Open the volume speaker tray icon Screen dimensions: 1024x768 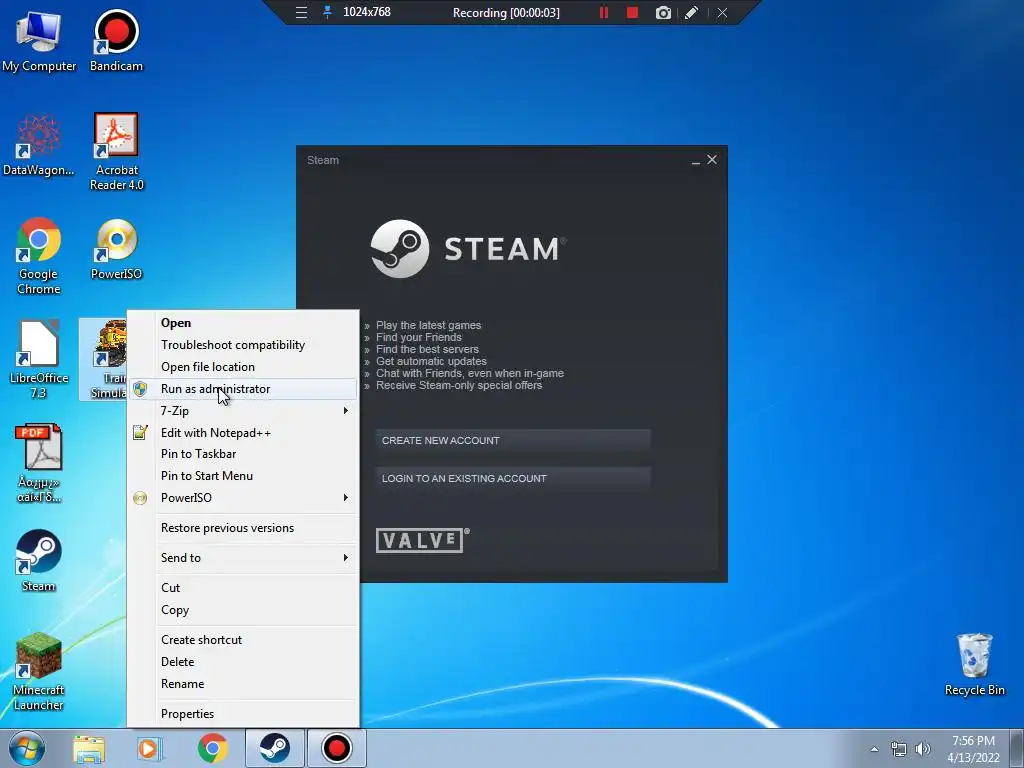click(x=923, y=749)
